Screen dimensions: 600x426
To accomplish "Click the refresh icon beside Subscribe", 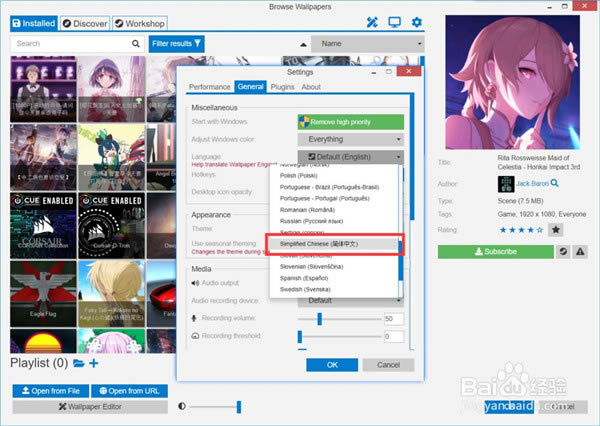I will point(563,251).
